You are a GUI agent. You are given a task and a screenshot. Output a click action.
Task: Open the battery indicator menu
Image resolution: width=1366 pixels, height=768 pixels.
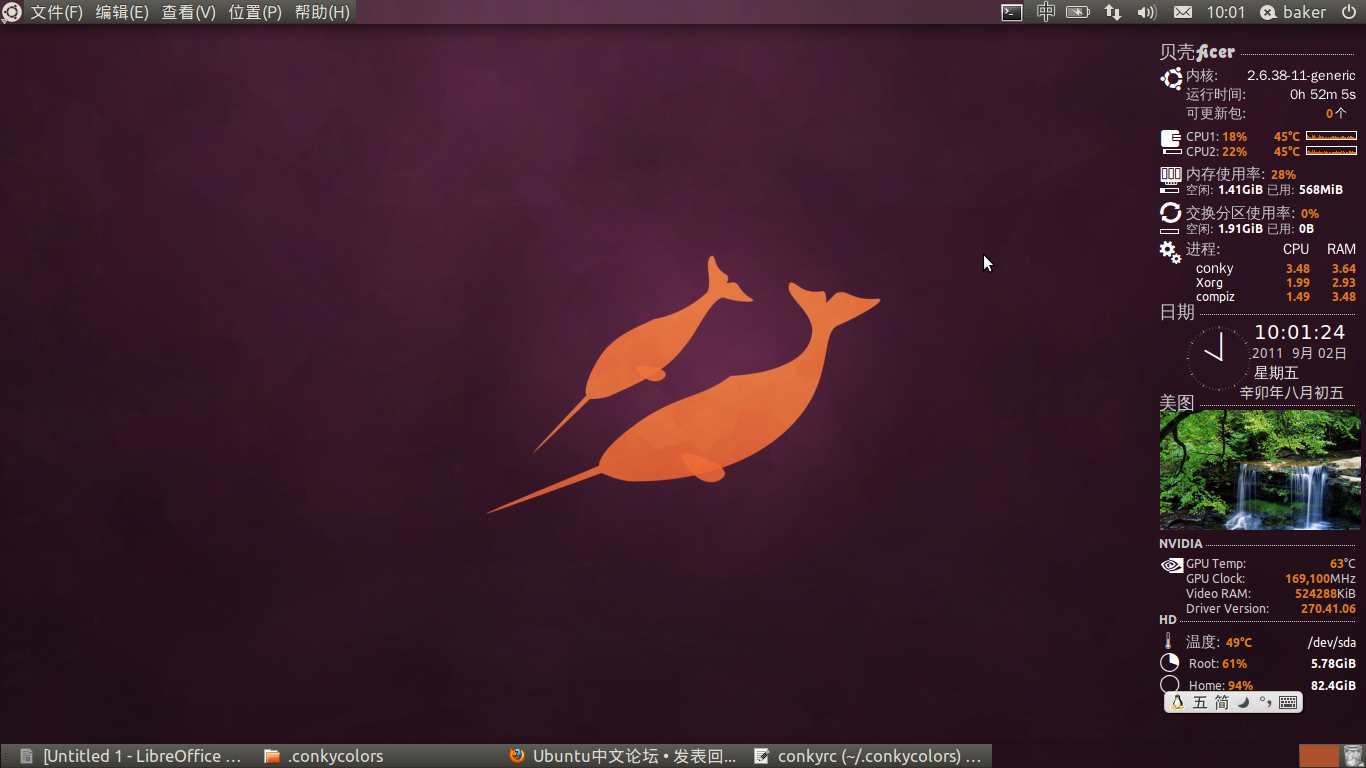pos(1078,12)
